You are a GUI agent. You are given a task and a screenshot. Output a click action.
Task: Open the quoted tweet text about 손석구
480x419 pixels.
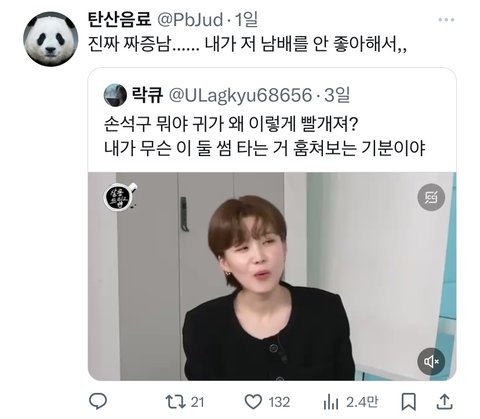[x=265, y=137]
